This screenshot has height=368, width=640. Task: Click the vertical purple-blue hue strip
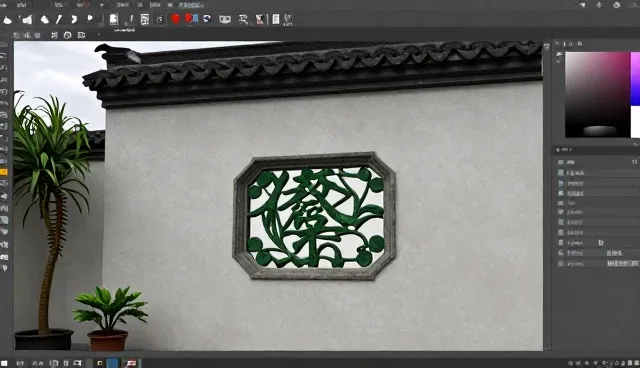point(636,78)
